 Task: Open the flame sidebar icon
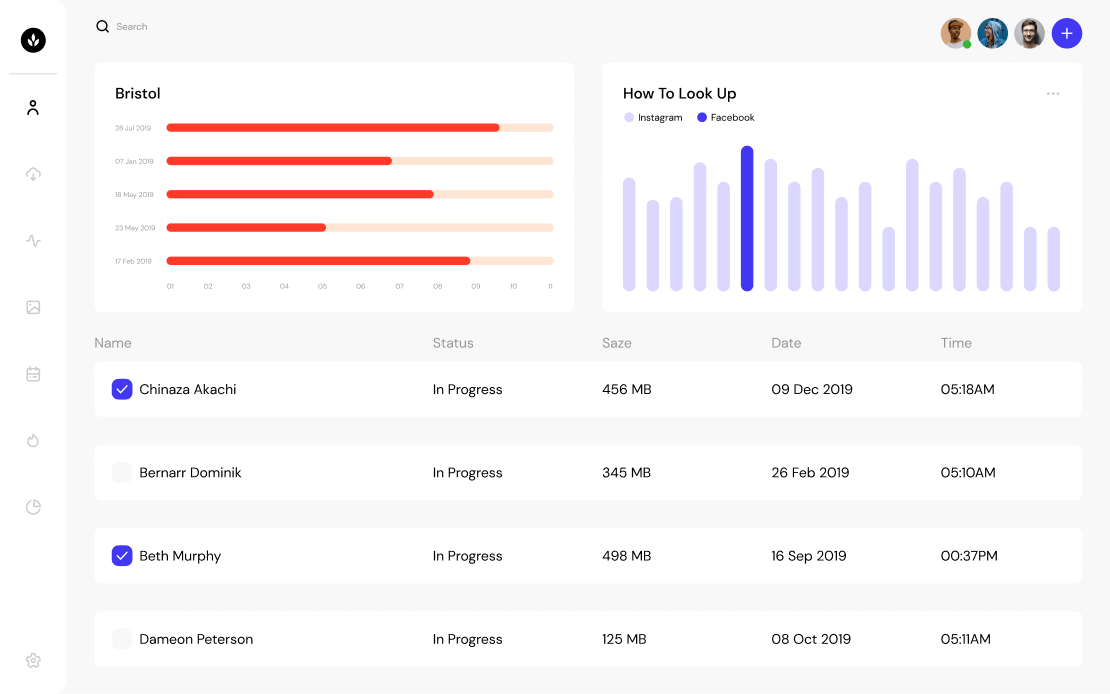(x=33, y=440)
